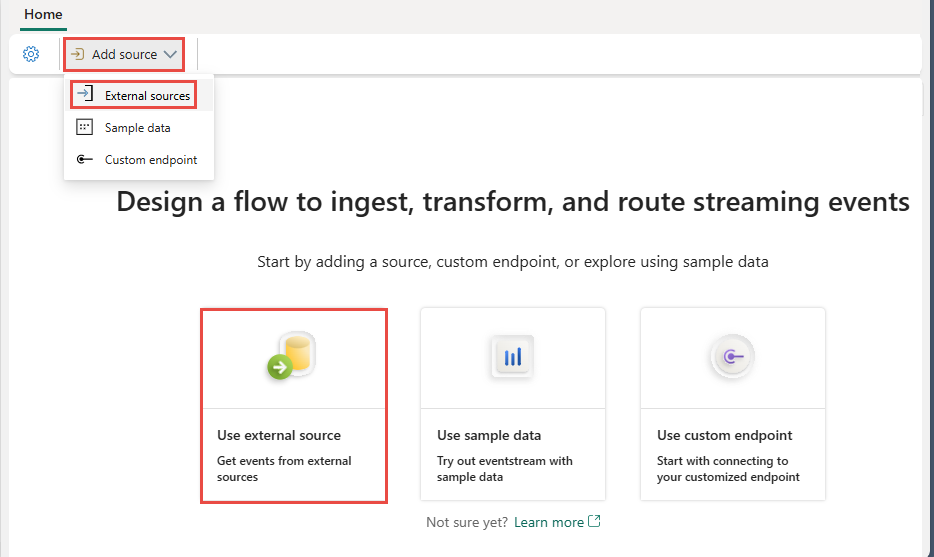
Task: Expand the Add source dropdown chevron
Action: click(170, 54)
